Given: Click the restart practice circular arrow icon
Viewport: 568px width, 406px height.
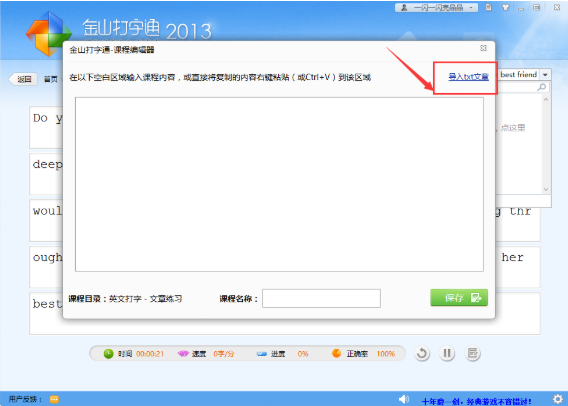Looking at the screenshot, I should click(x=422, y=353).
